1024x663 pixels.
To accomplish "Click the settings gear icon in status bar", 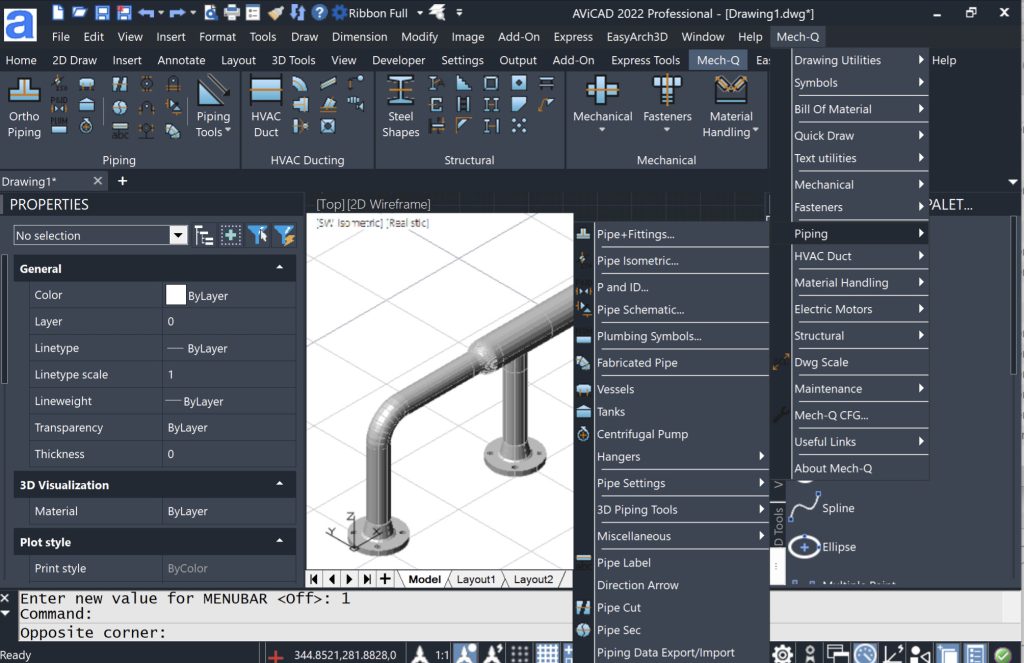I will (782, 654).
